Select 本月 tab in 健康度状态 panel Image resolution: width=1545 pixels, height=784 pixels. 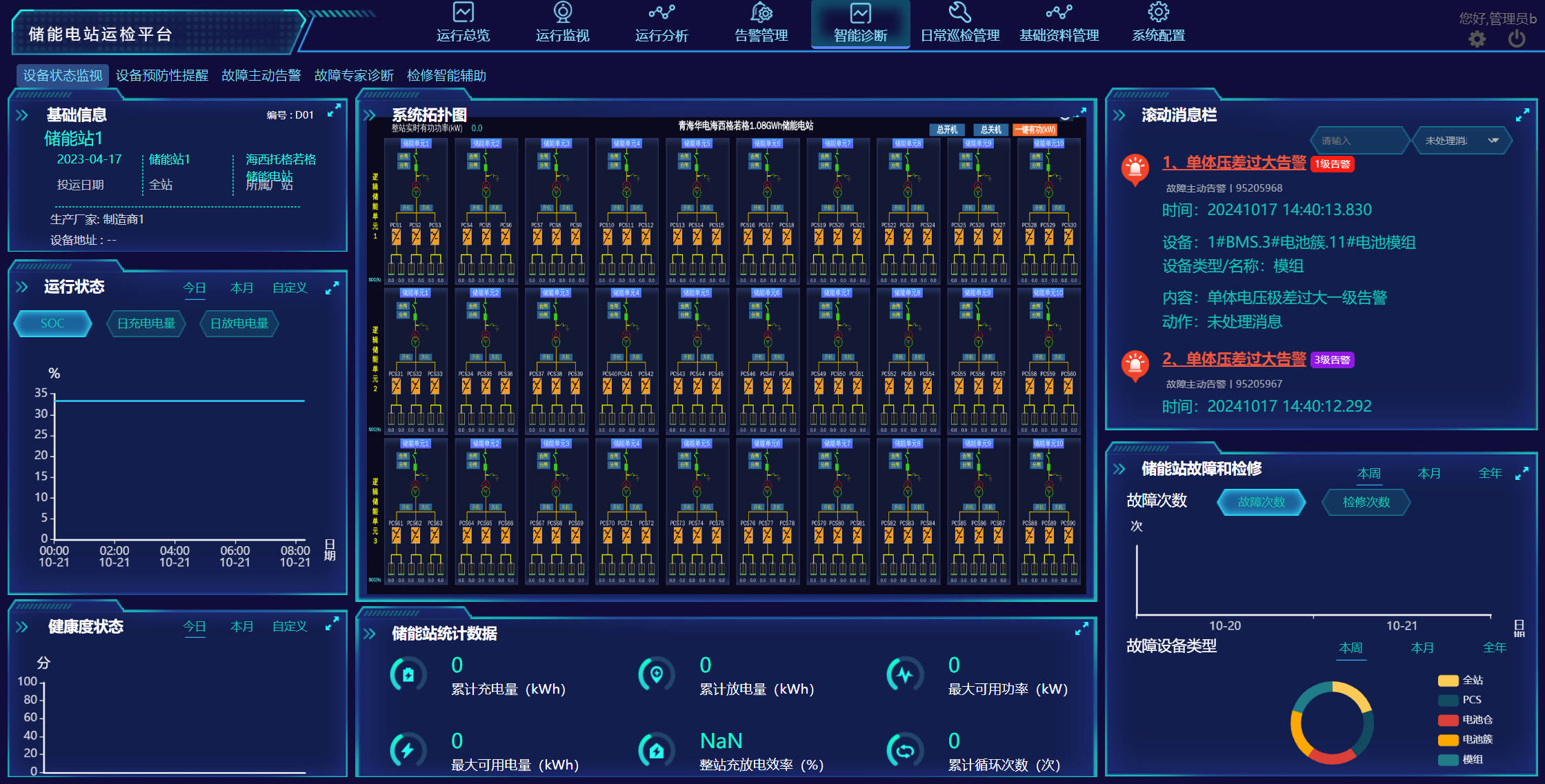pyautogui.click(x=241, y=626)
